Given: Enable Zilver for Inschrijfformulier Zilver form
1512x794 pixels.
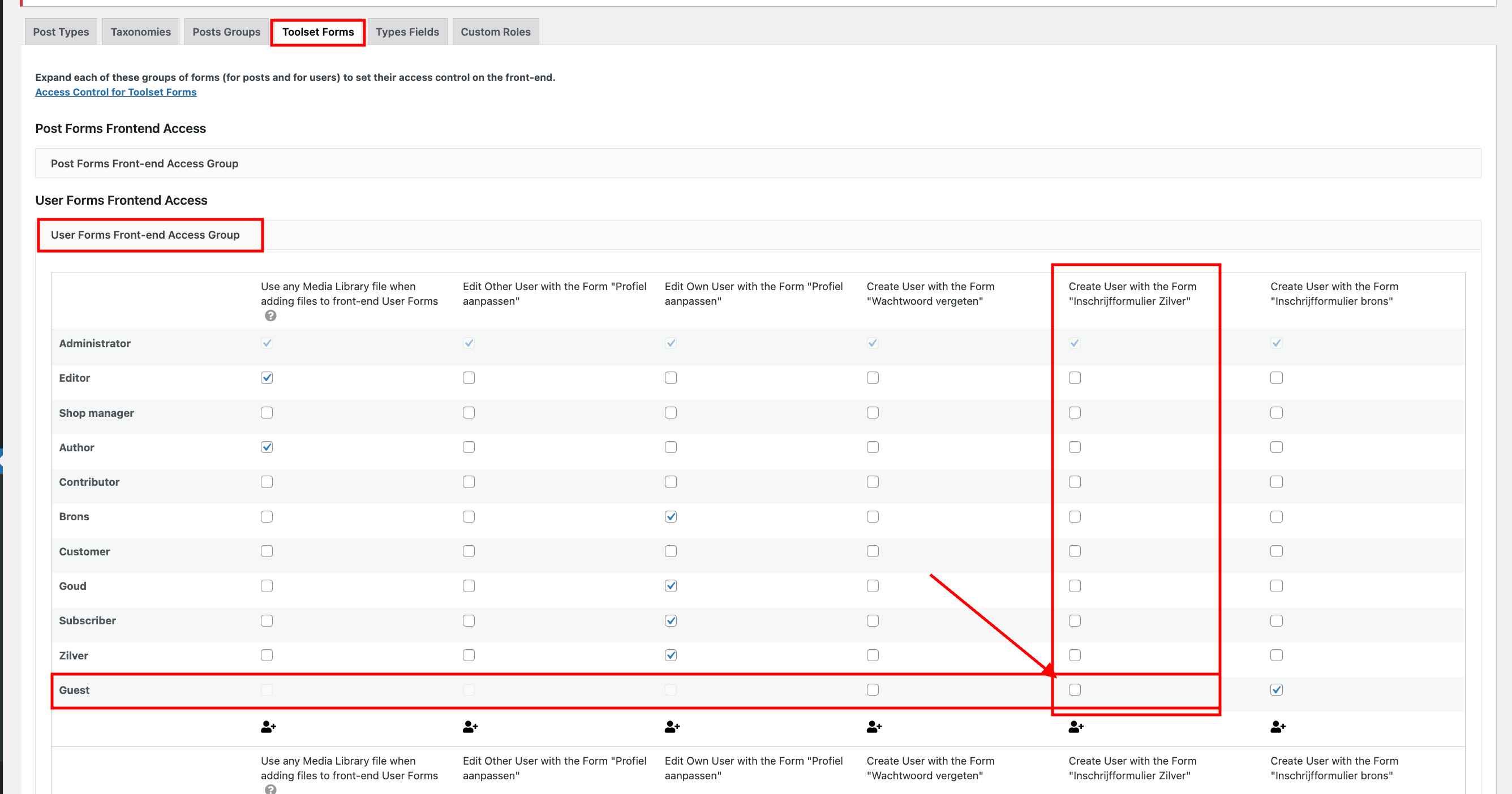Looking at the screenshot, I should (1075, 655).
